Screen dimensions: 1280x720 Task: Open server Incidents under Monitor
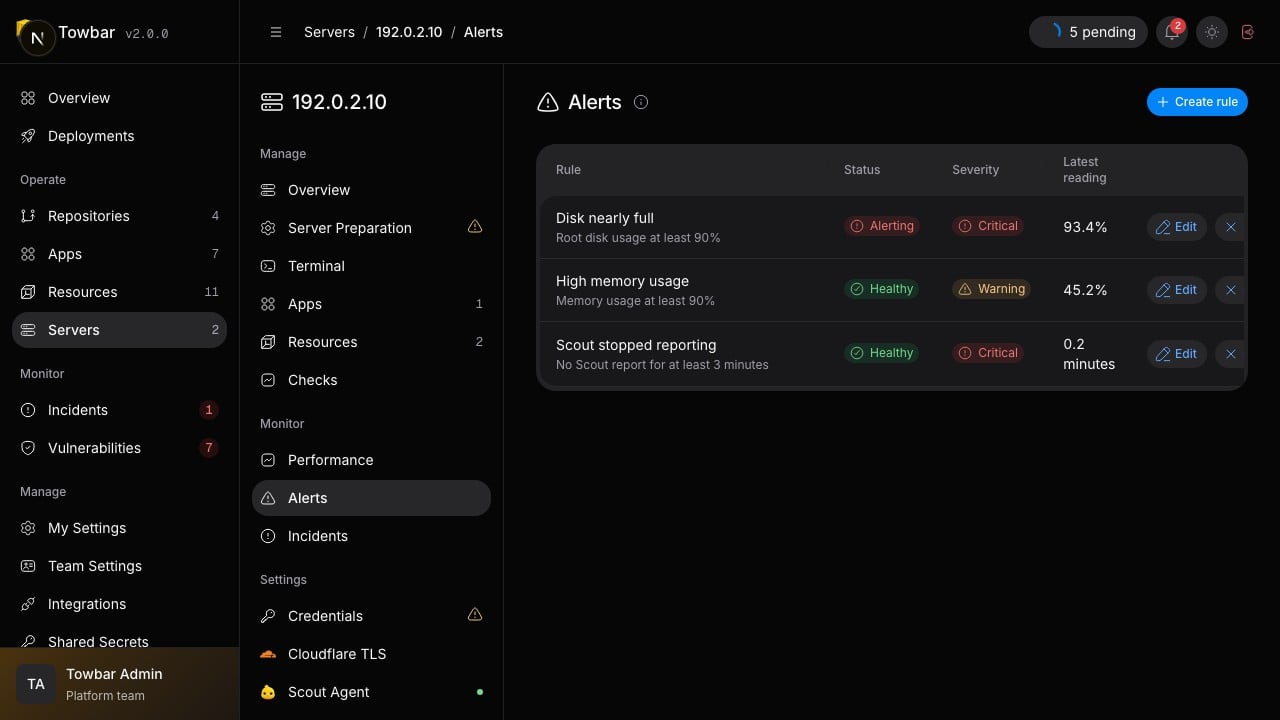371,536
